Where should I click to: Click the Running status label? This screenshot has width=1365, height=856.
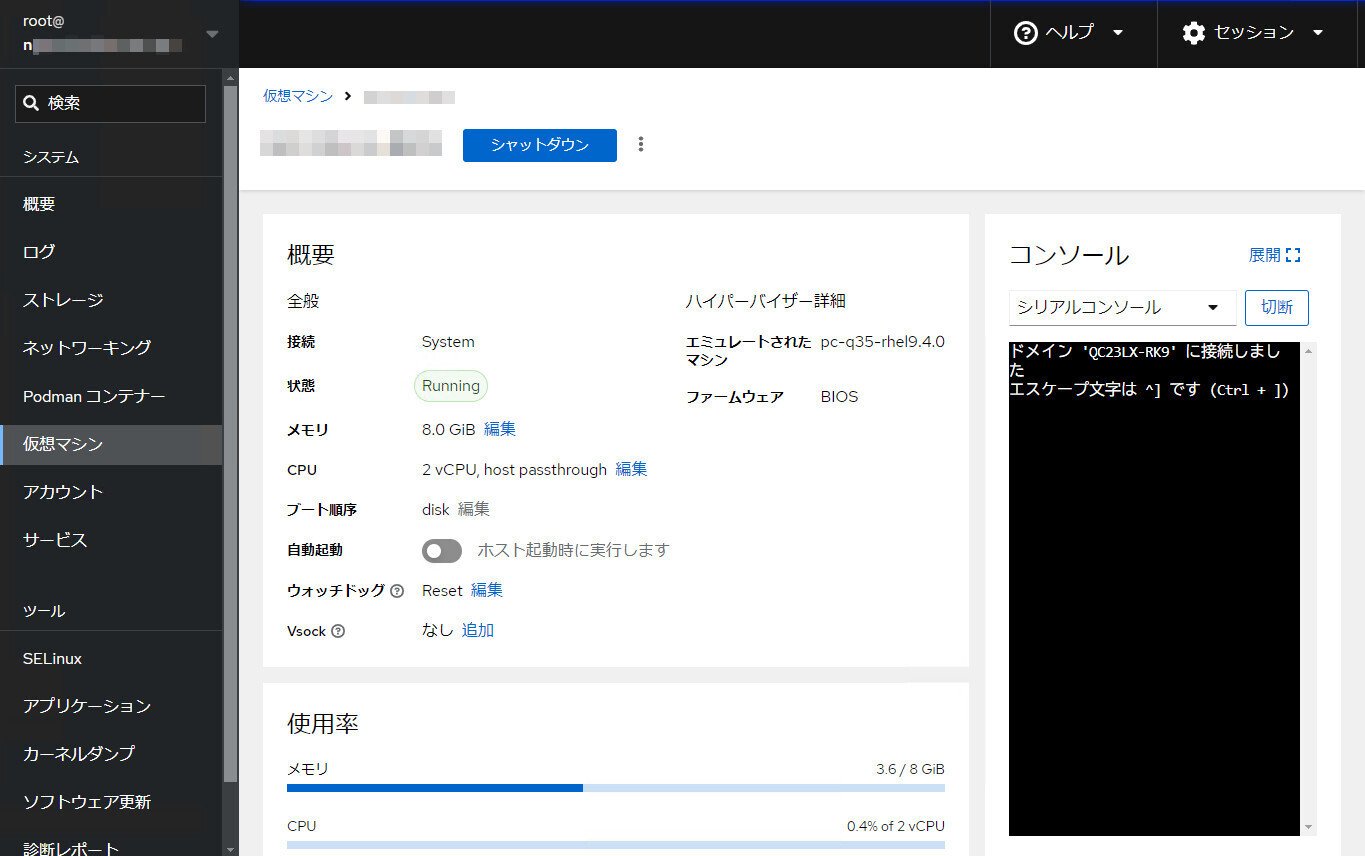pos(451,386)
